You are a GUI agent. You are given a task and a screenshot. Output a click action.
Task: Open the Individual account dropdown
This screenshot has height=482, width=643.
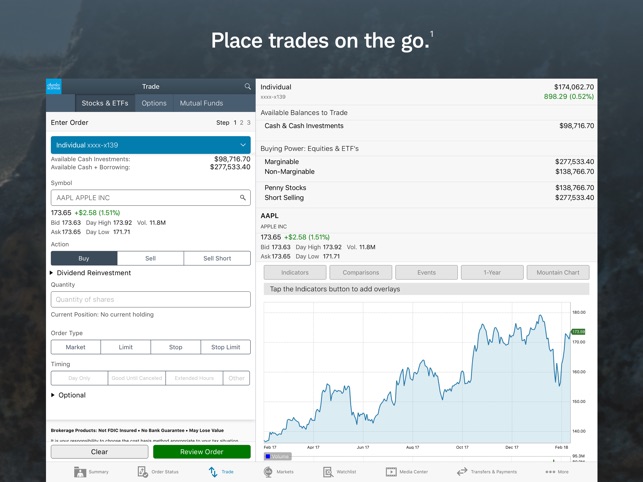(x=150, y=145)
